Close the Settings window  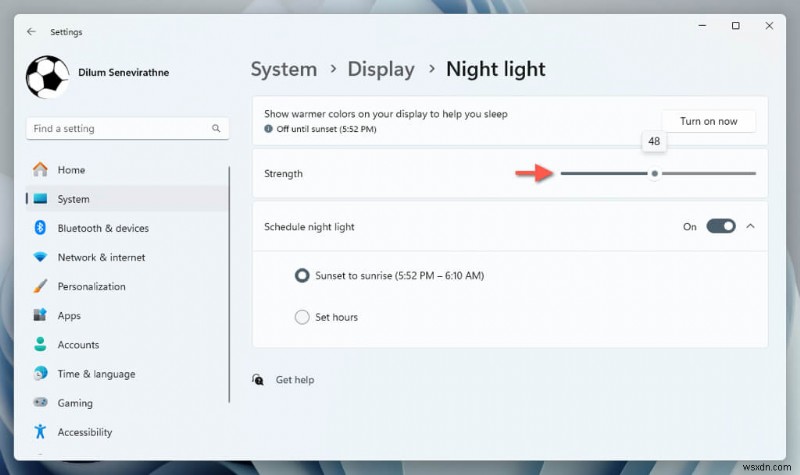click(769, 26)
